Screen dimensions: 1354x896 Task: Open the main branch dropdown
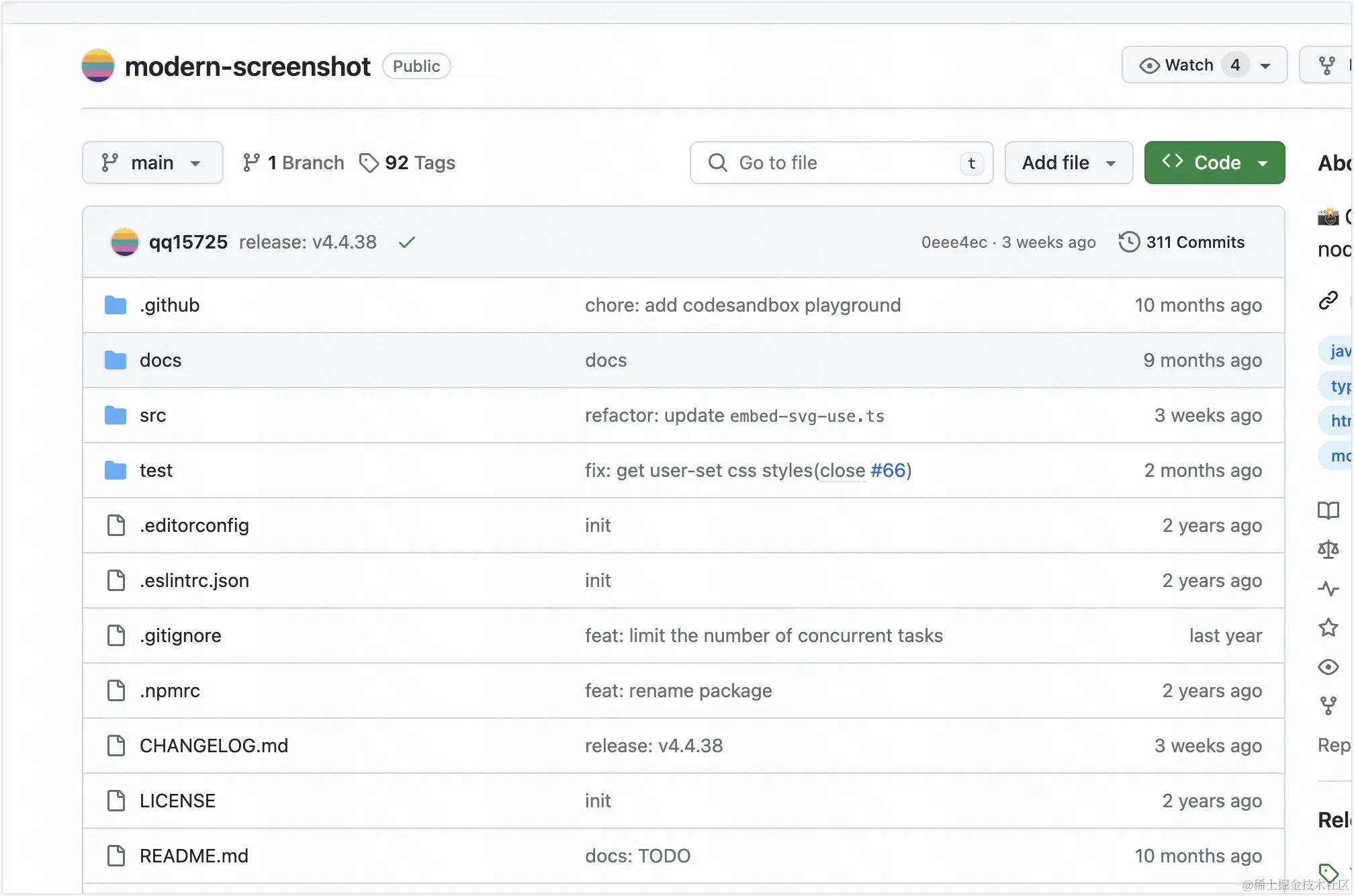pos(152,163)
